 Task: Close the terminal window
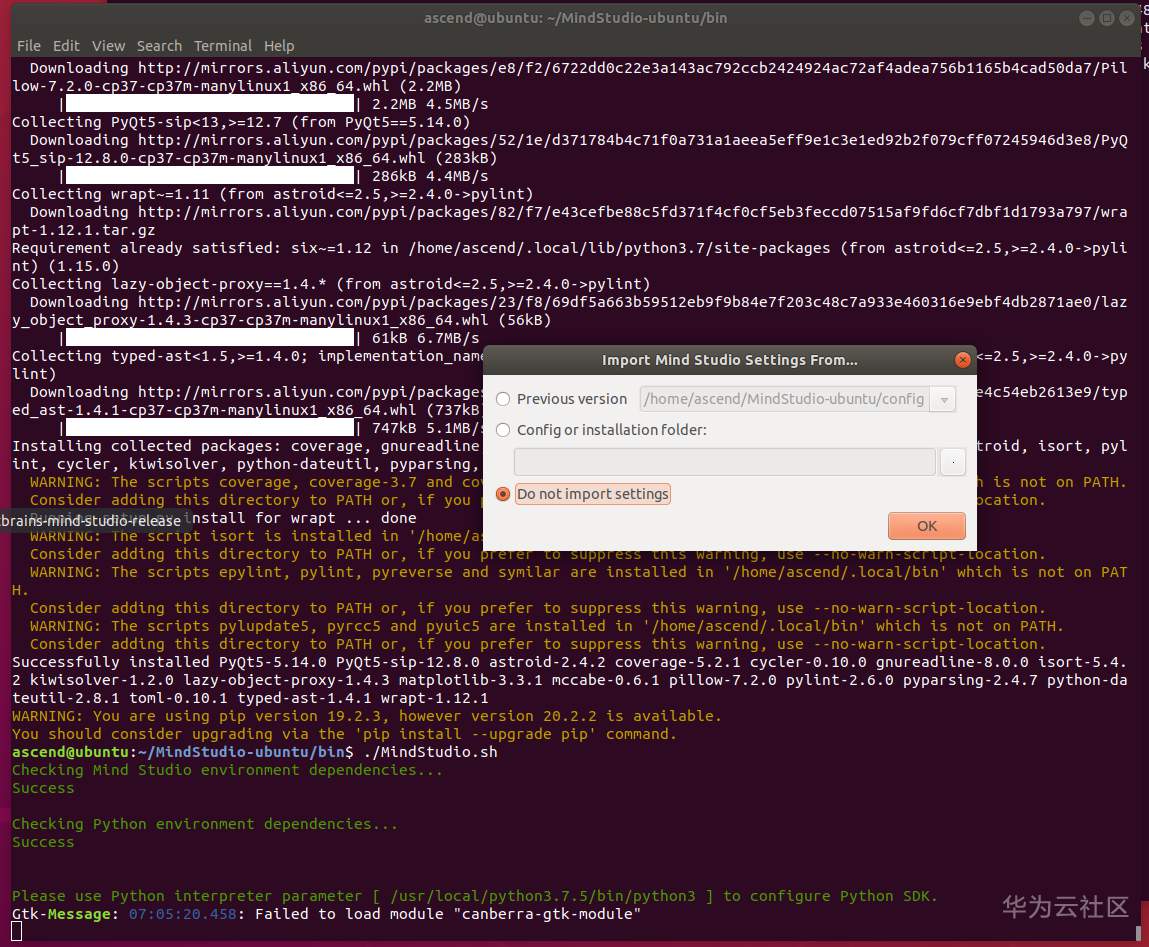(1127, 18)
